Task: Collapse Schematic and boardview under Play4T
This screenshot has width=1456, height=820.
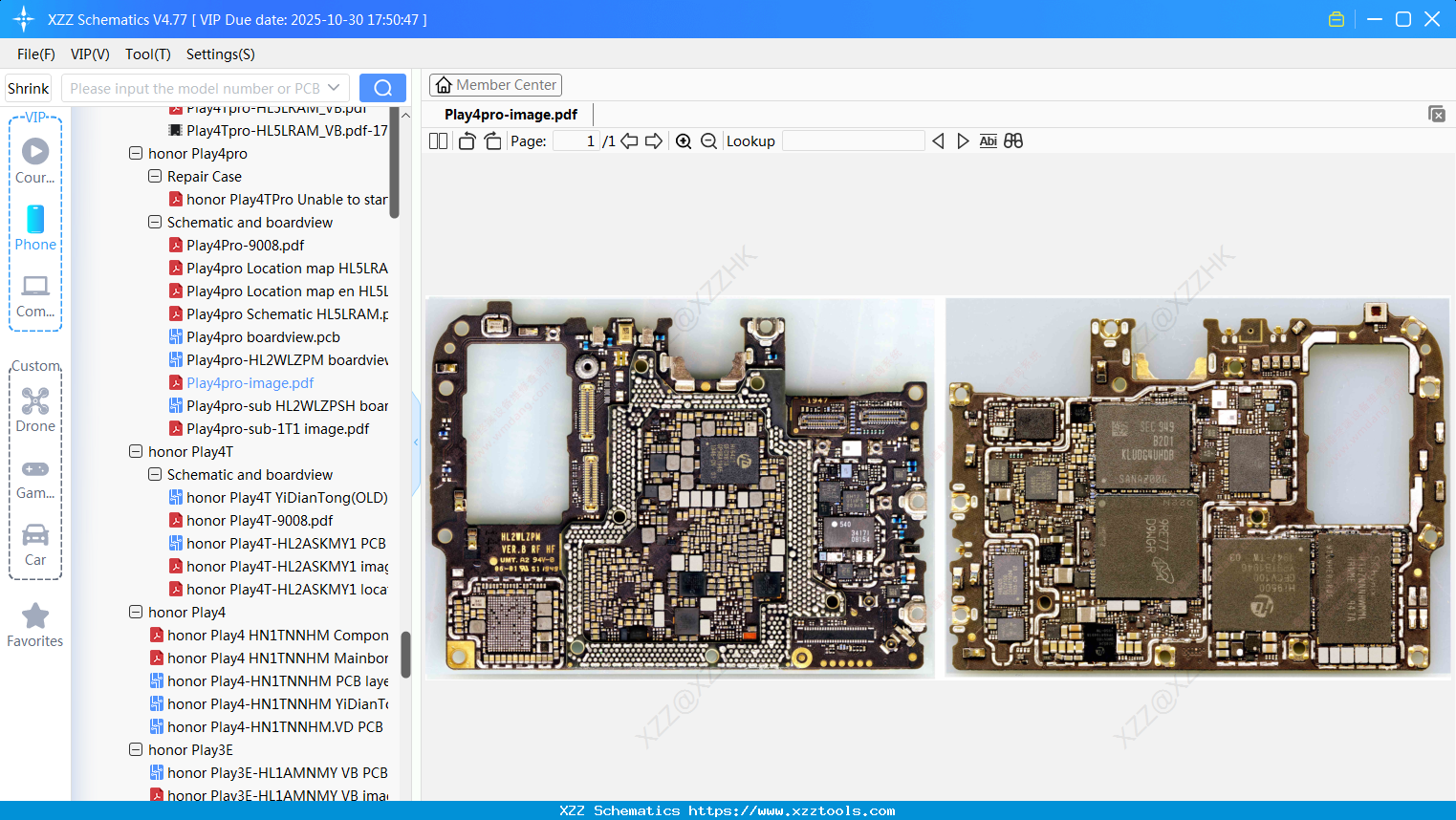Action: [x=155, y=474]
